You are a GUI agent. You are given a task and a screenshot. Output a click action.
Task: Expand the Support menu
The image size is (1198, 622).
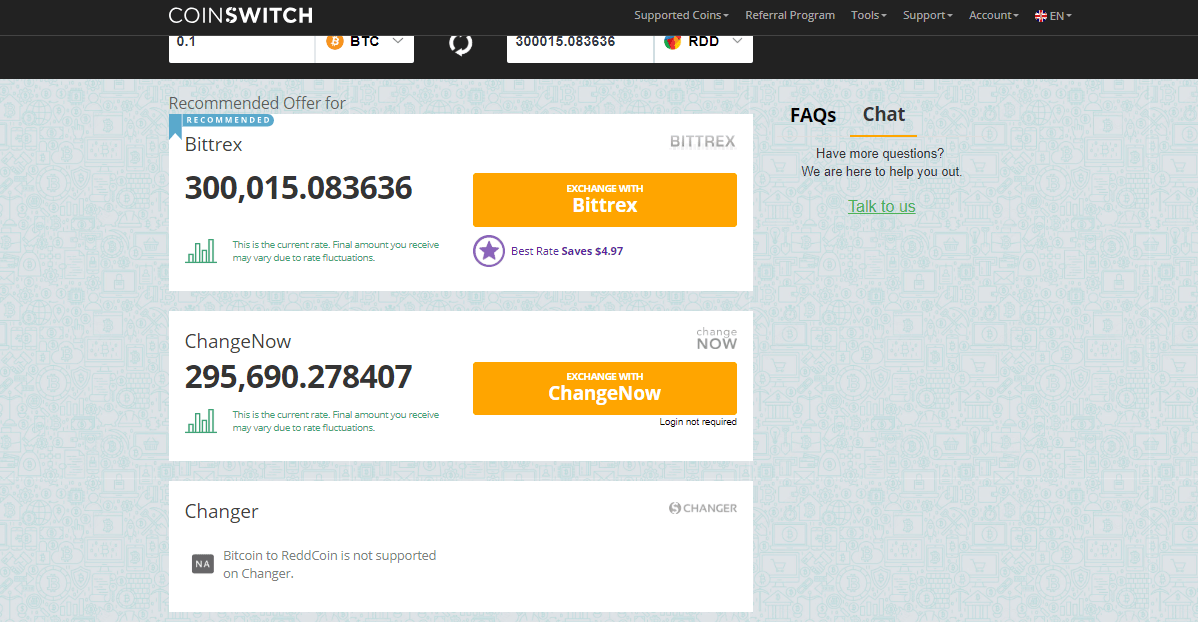pyautogui.click(x=928, y=15)
